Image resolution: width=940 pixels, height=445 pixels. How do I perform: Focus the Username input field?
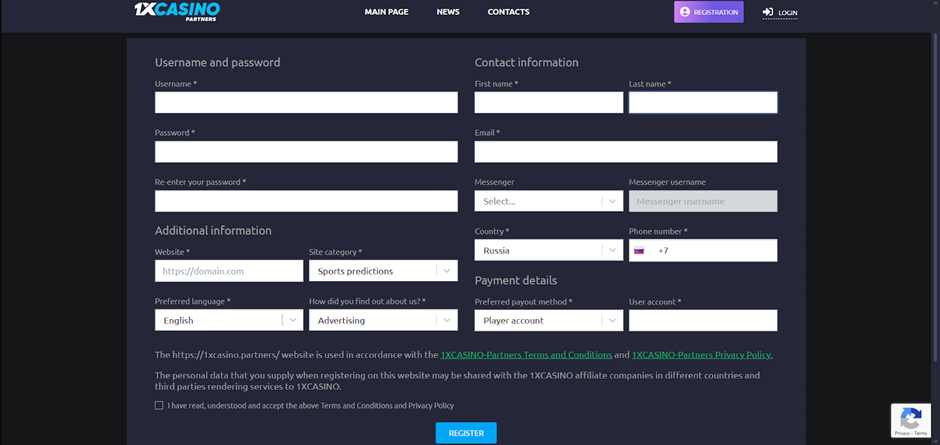(306, 102)
